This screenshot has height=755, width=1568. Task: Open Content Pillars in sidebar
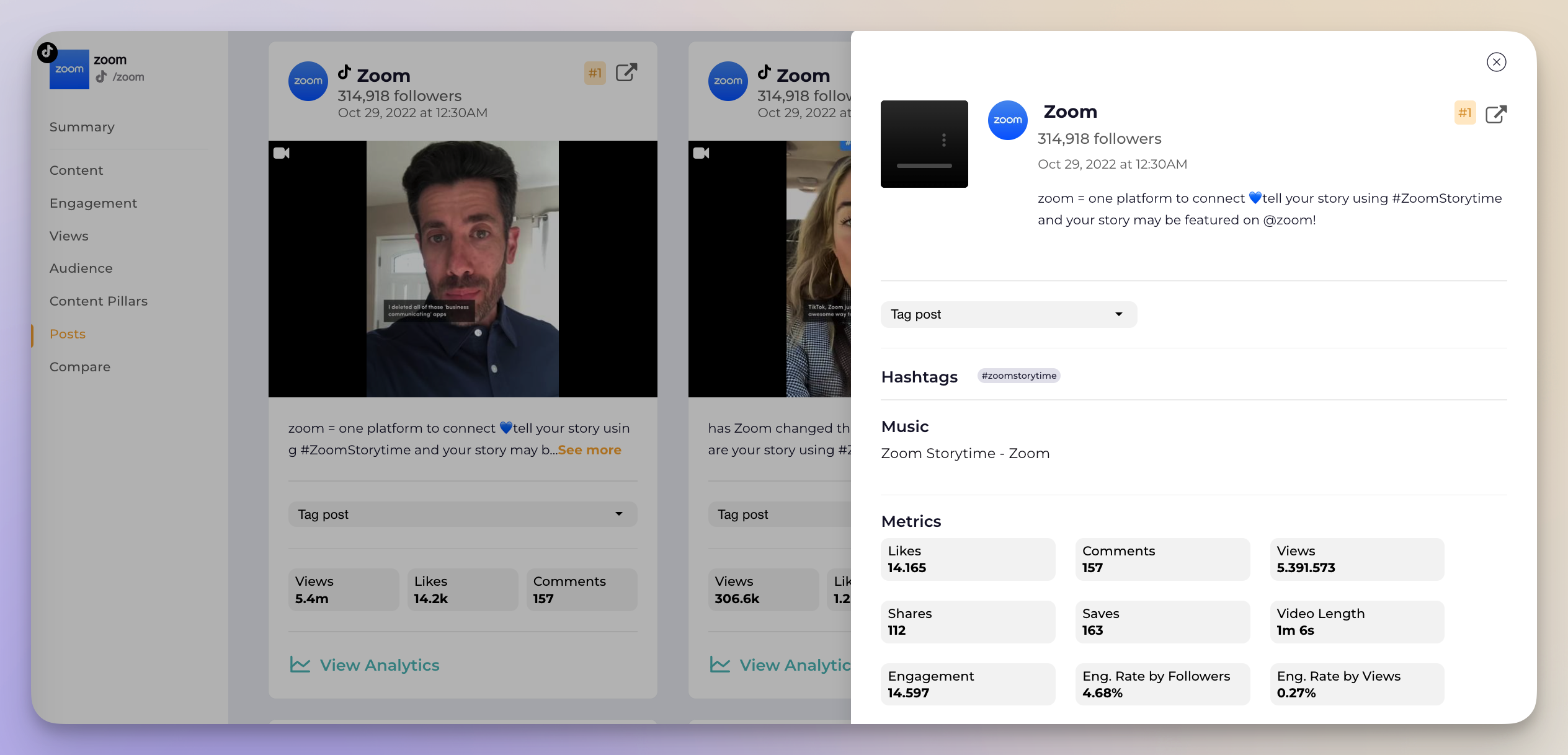[99, 301]
